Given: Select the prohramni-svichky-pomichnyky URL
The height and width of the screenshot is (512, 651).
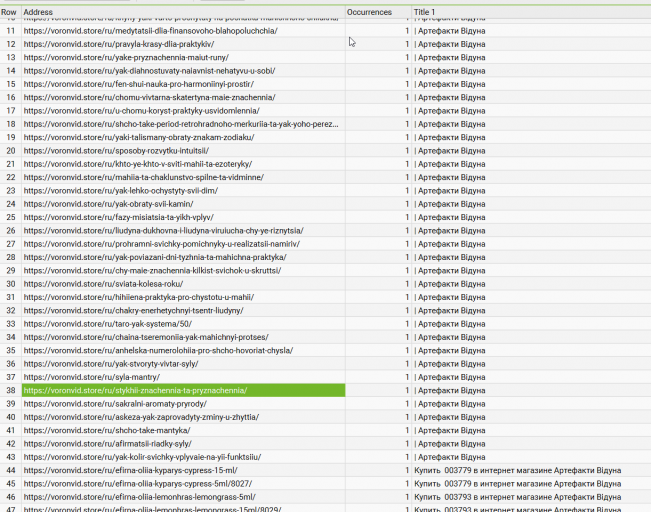Looking at the screenshot, I should pyautogui.click(x=162, y=244).
